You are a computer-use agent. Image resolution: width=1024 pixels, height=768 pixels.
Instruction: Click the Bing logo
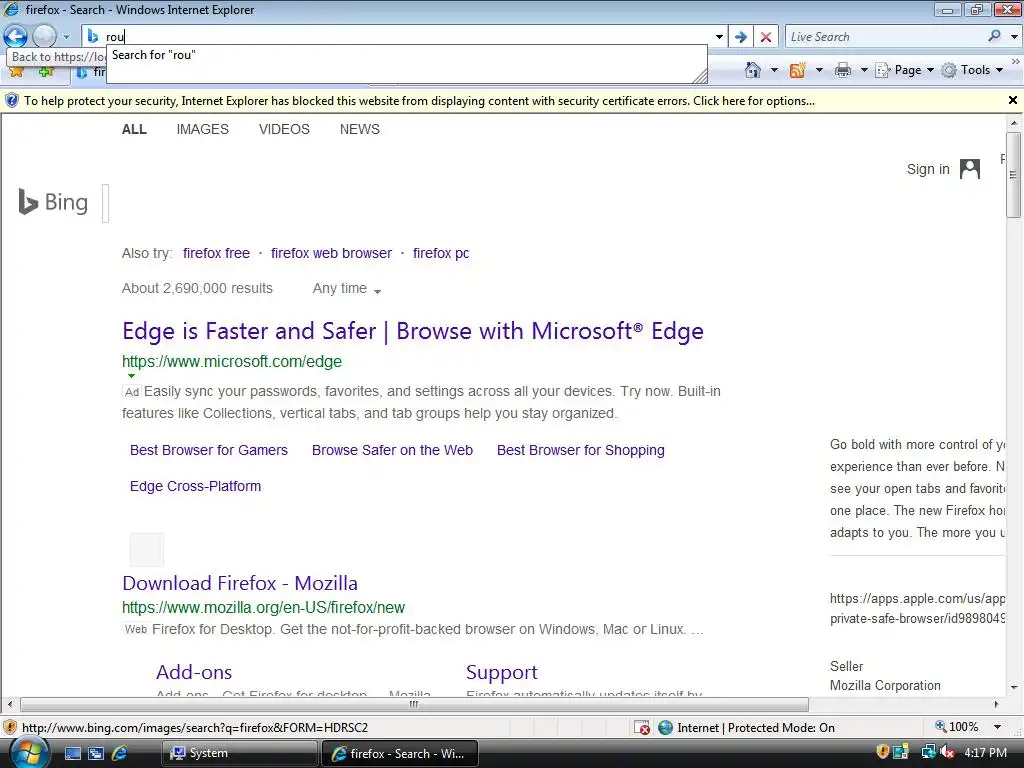pyautogui.click(x=53, y=202)
